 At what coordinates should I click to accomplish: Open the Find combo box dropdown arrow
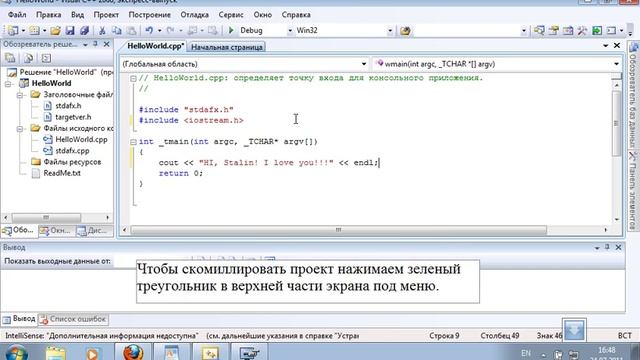coord(524,31)
